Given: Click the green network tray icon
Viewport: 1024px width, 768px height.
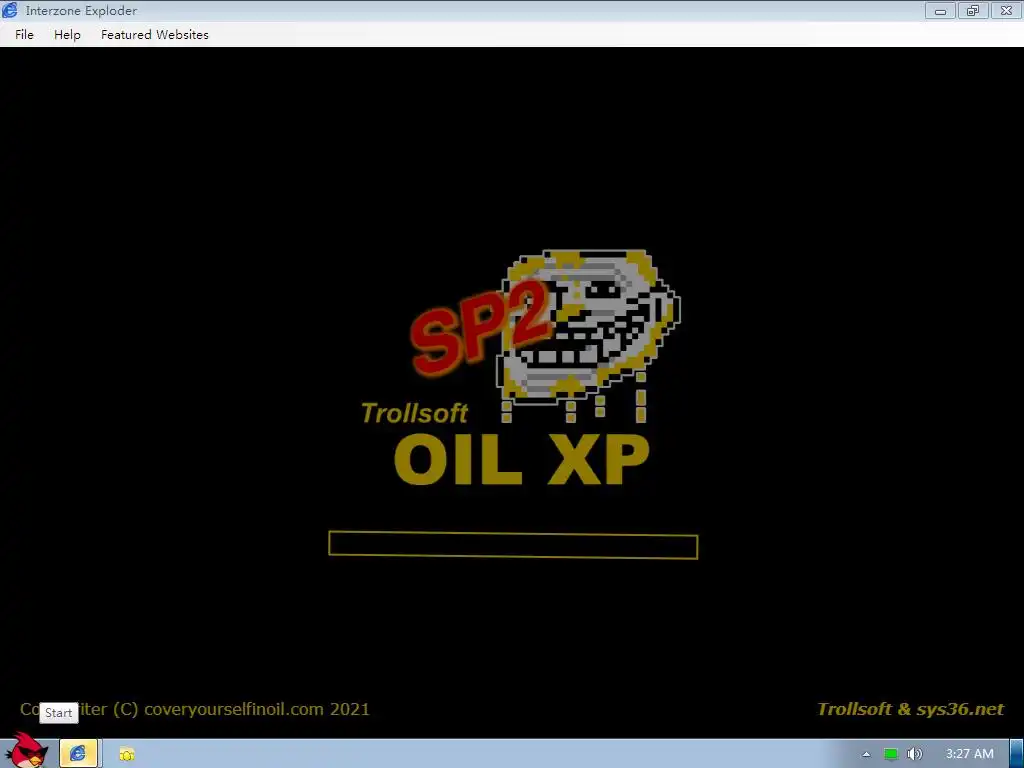Looking at the screenshot, I should pyautogui.click(x=891, y=754).
